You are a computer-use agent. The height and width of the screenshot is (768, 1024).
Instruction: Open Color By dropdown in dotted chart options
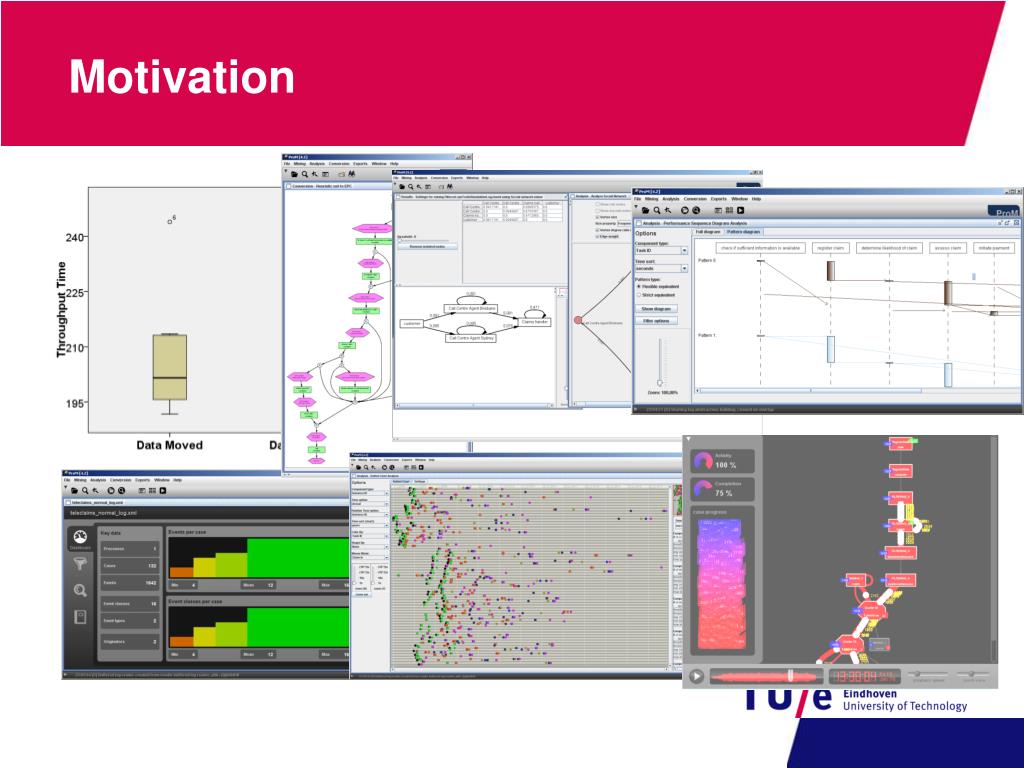click(x=370, y=536)
